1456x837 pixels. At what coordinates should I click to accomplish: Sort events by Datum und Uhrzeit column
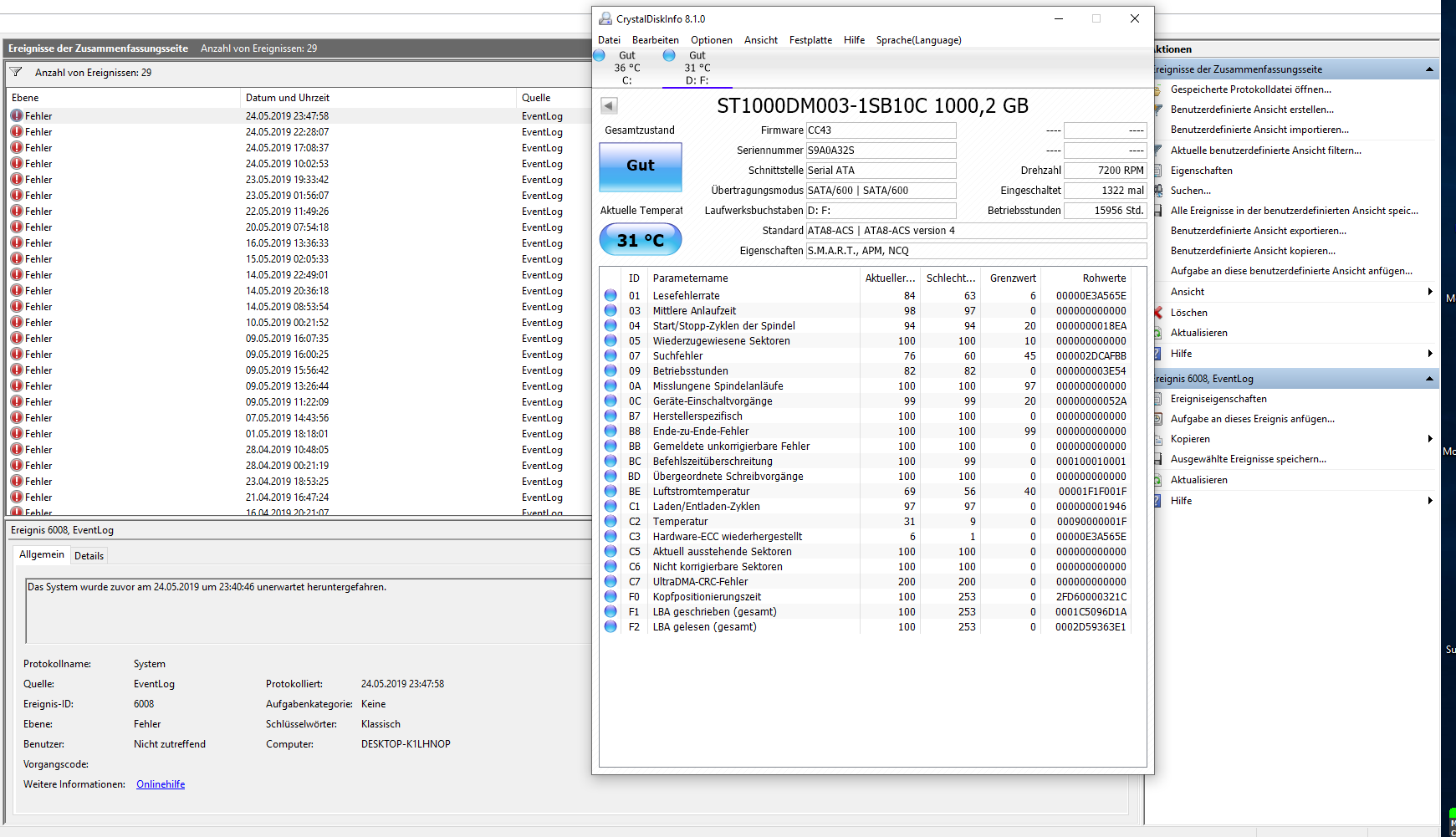(x=378, y=98)
